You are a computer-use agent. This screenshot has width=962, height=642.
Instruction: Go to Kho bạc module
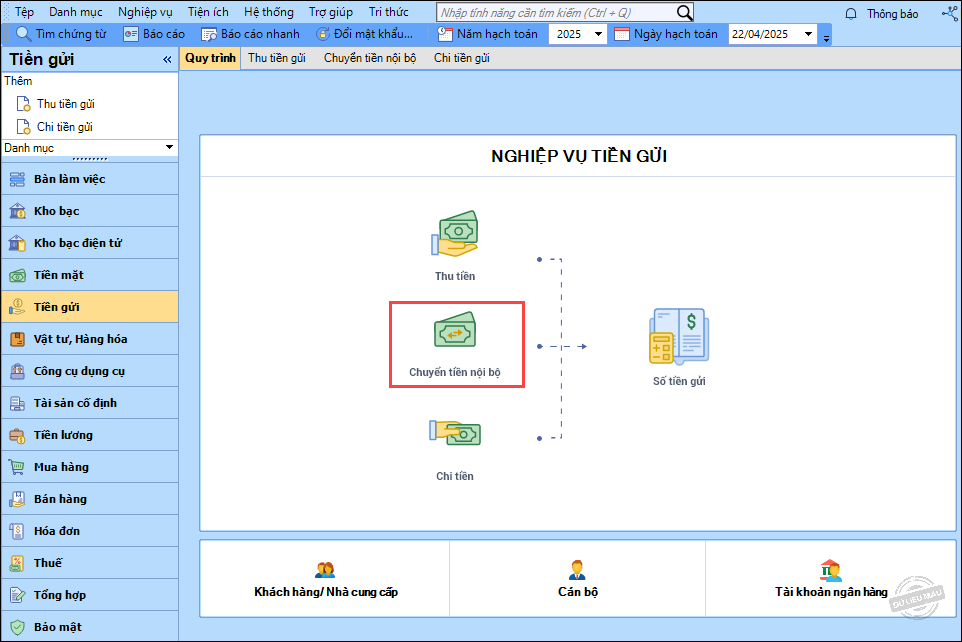pos(90,211)
